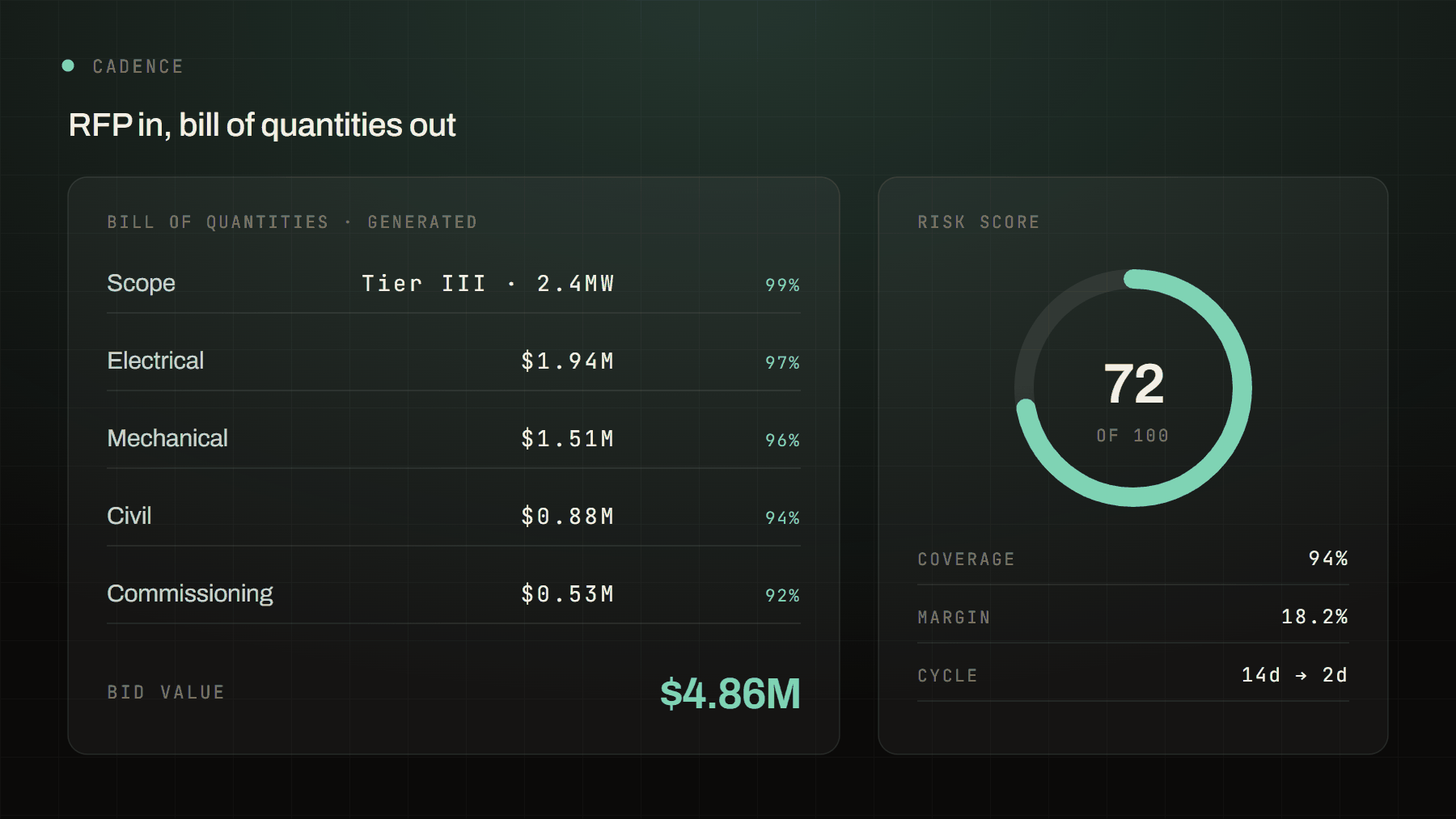Screen dimensions: 1456x819
Task: Click the green Cadence logo dot
Action: 68,65
